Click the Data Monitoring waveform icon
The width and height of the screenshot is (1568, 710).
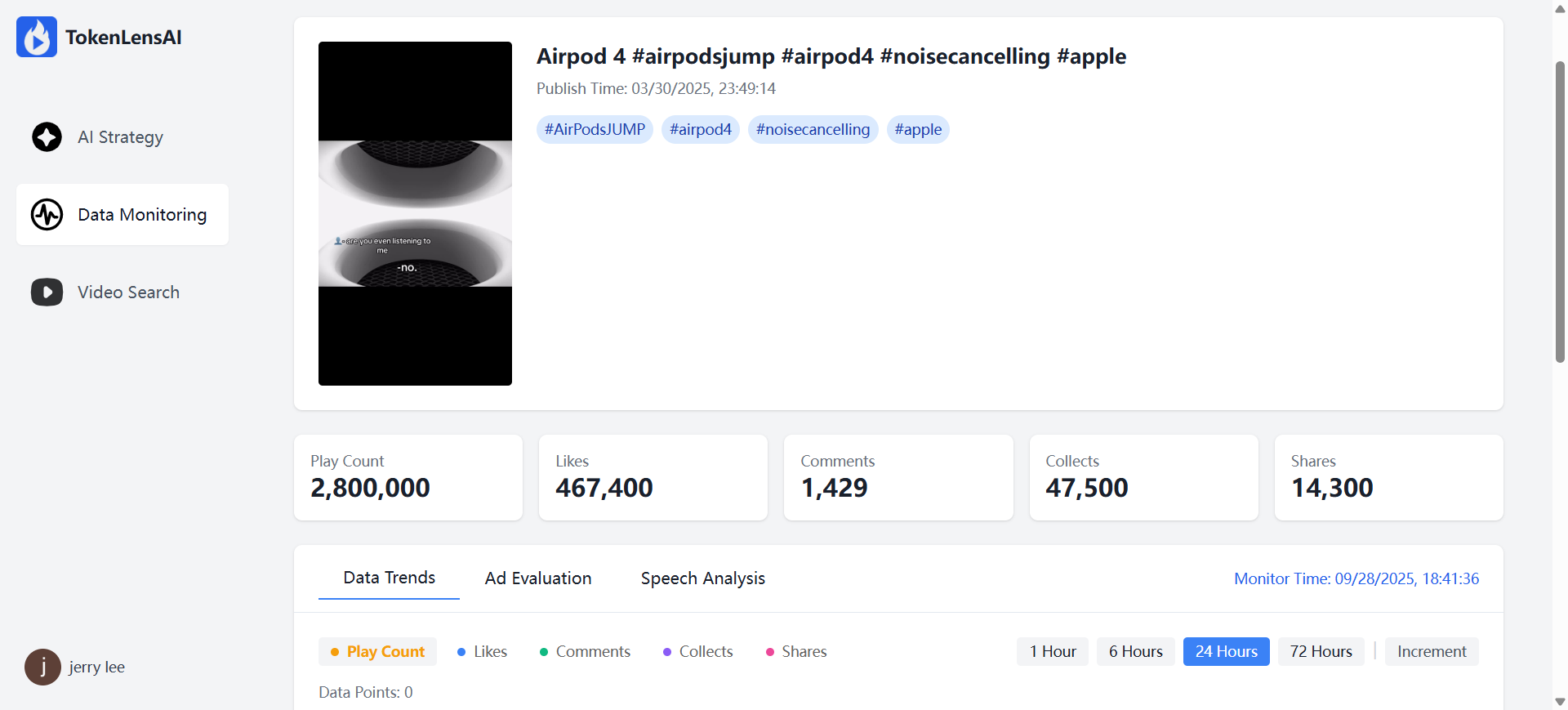click(x=47, y=214)
